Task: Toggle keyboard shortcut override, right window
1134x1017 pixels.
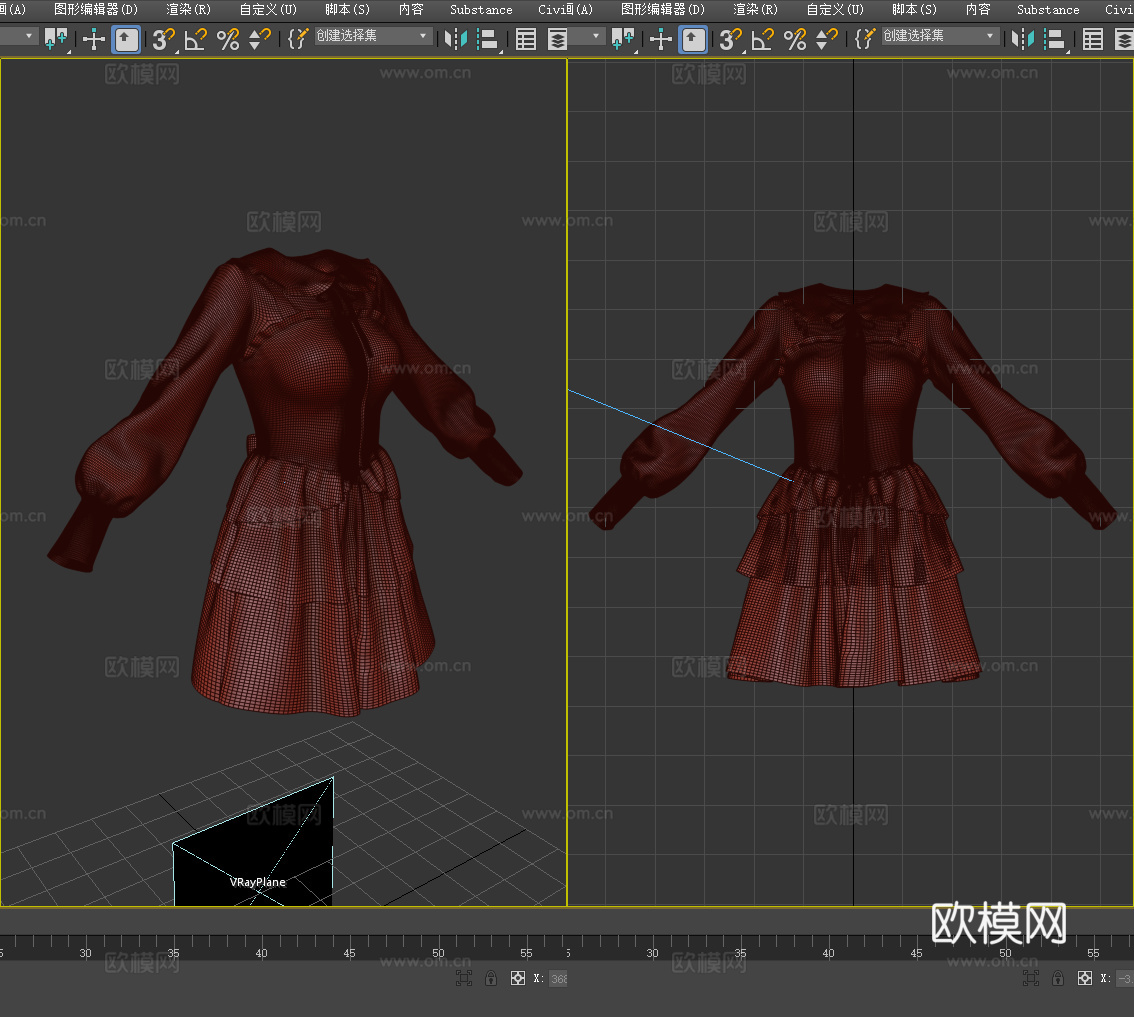Action: [693, 39]
